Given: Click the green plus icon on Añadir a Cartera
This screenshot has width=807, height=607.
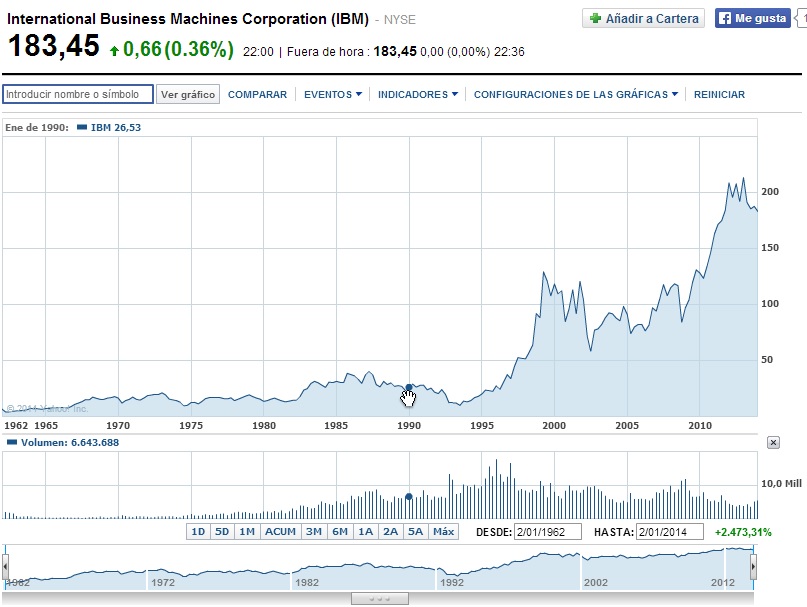Looking at the screenshot, I should tap(595, 19).
